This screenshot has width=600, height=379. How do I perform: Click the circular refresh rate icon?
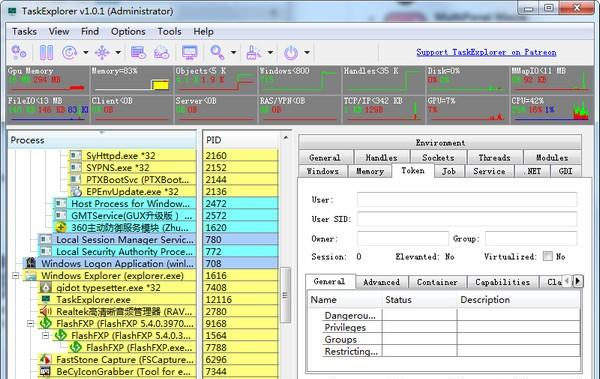70,52
